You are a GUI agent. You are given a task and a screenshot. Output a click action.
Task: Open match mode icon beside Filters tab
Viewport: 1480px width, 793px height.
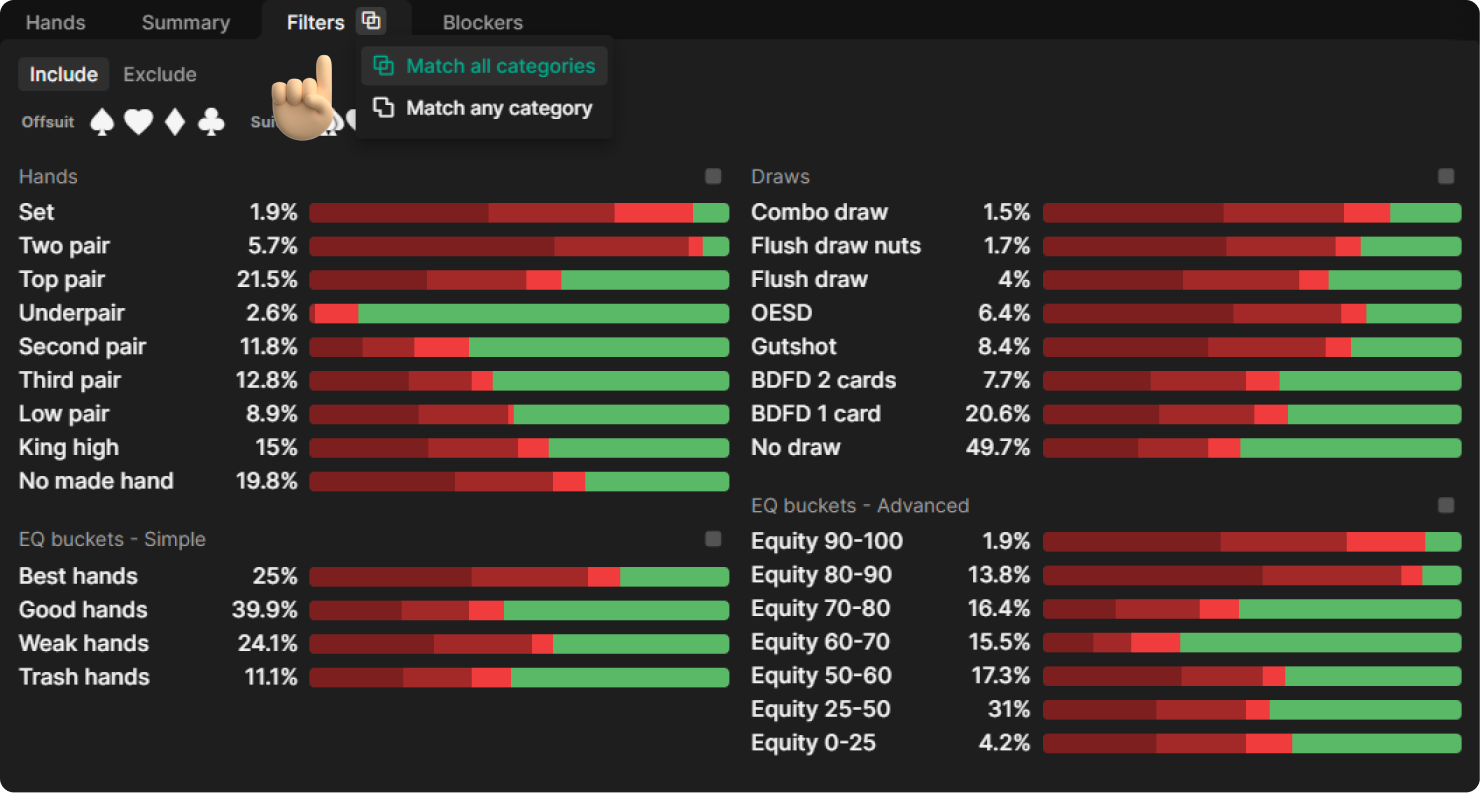click(371, 21)
